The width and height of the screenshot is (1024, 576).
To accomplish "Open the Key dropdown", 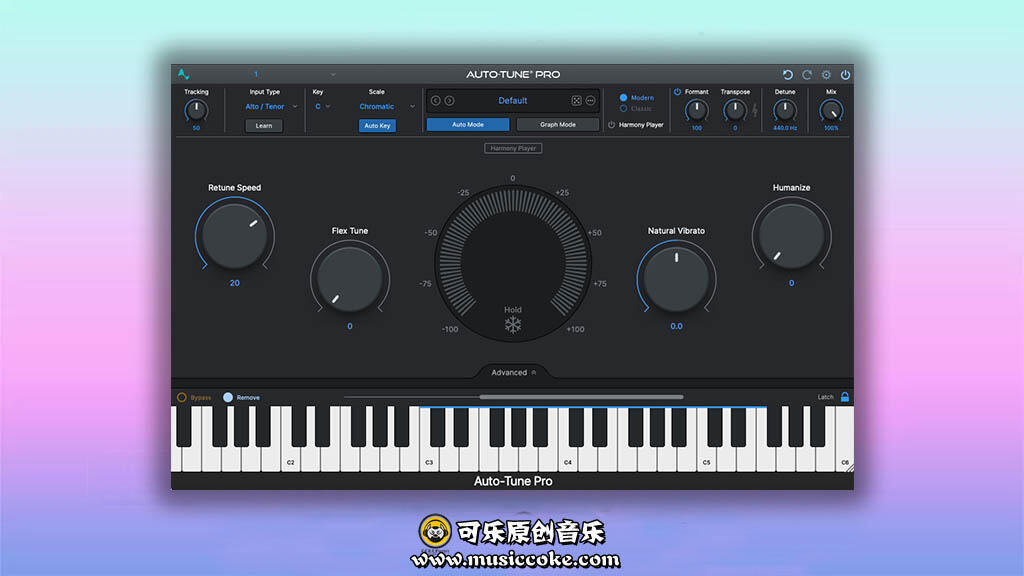I will point(323,106).
